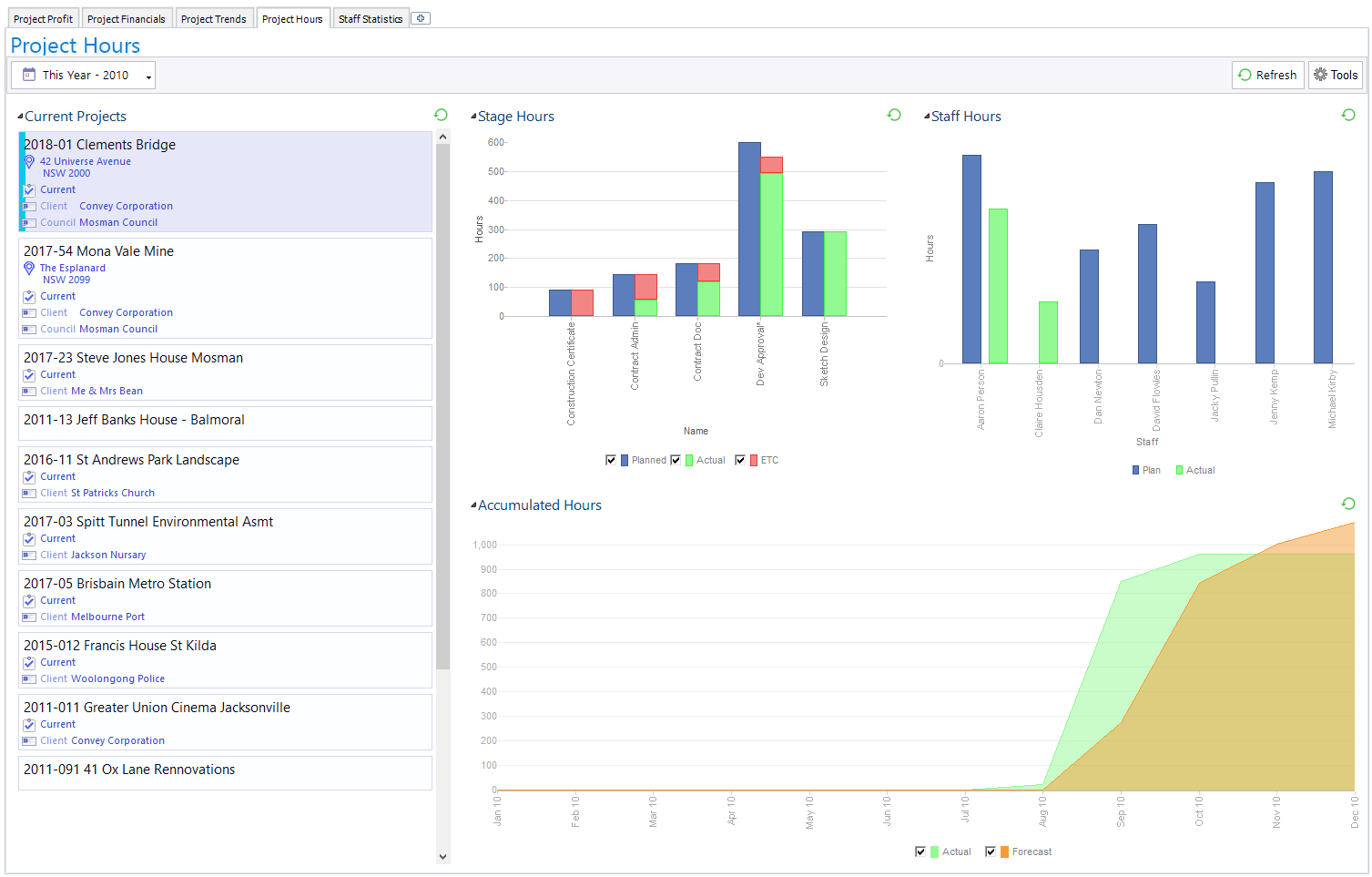Toggle the Current checkbox on Steve Jones House Mosman

pyautogui.click(x=29, y=374)
